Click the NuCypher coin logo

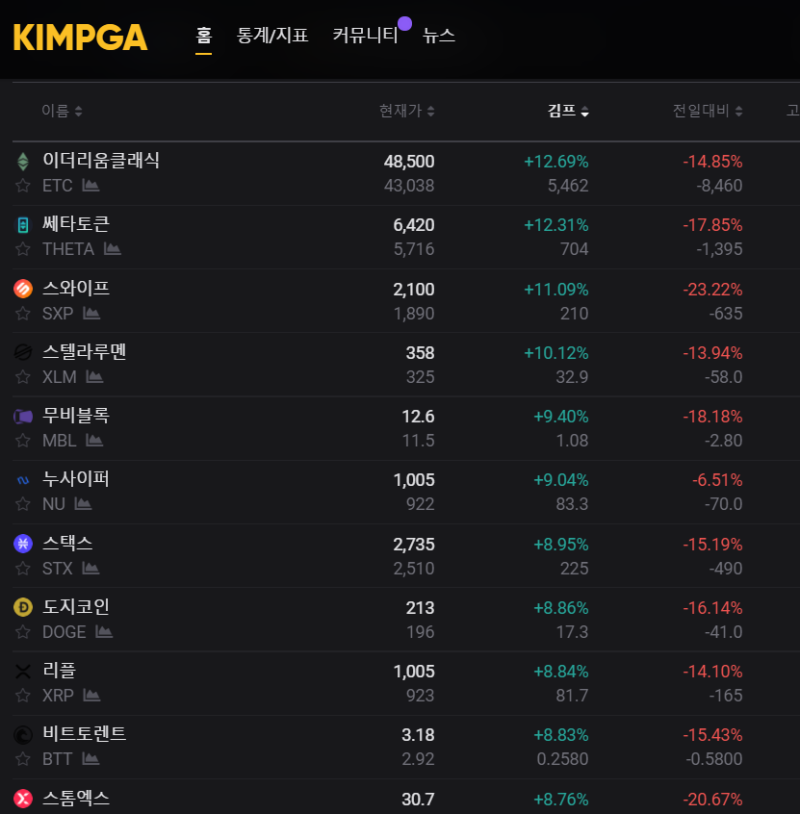[23, 480]
